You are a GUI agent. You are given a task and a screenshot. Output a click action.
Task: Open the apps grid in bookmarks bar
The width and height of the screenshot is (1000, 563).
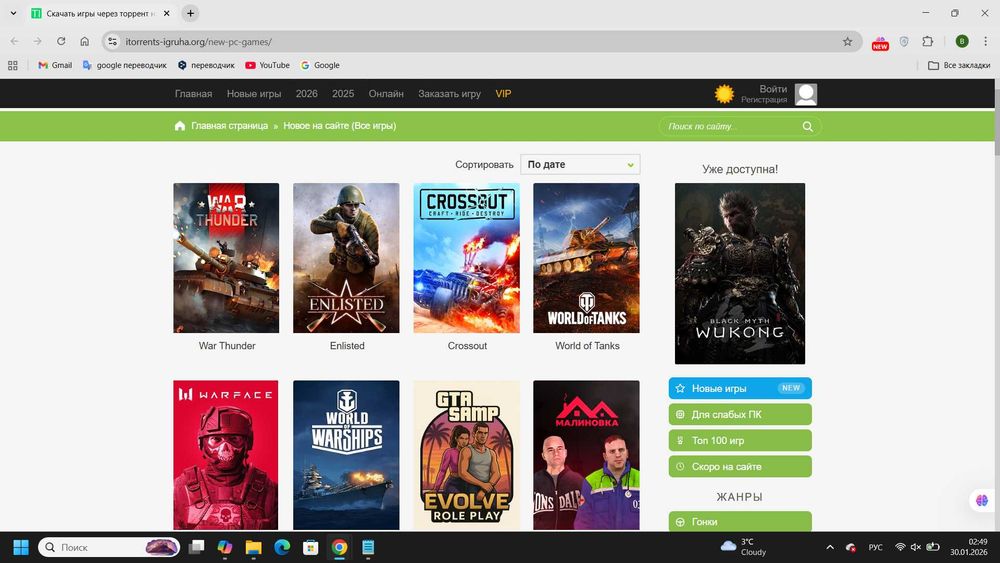(13, 65)
